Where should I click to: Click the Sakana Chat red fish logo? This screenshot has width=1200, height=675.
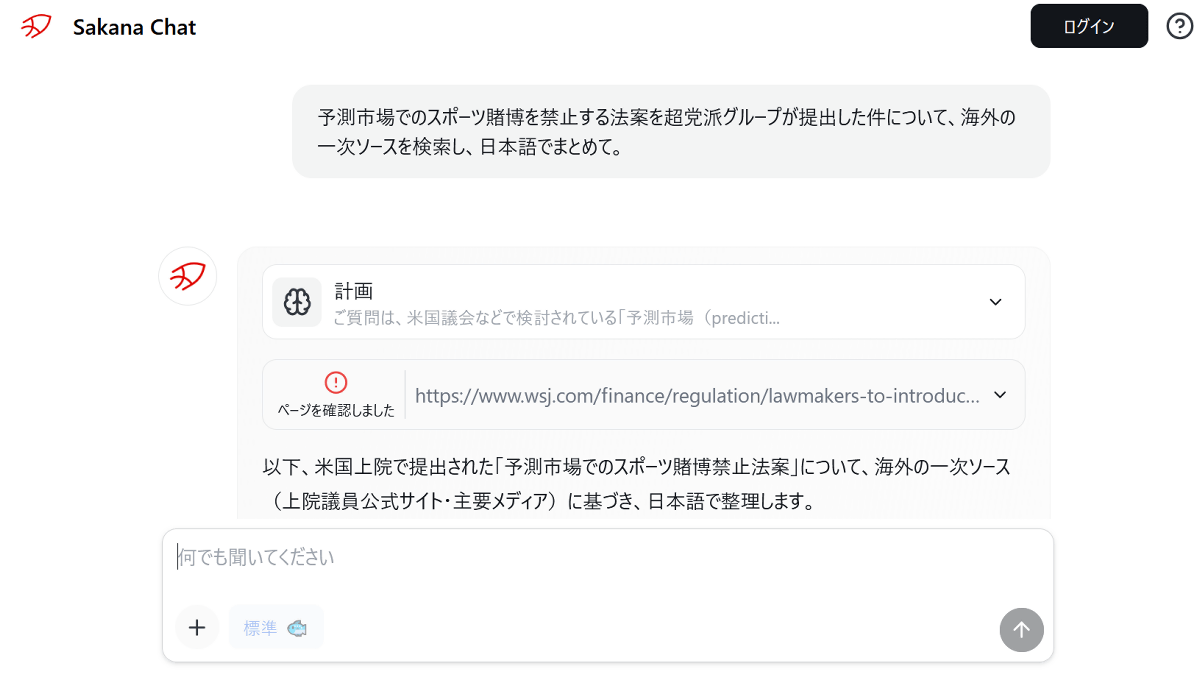pyautogui.click(x=37, y=27)
